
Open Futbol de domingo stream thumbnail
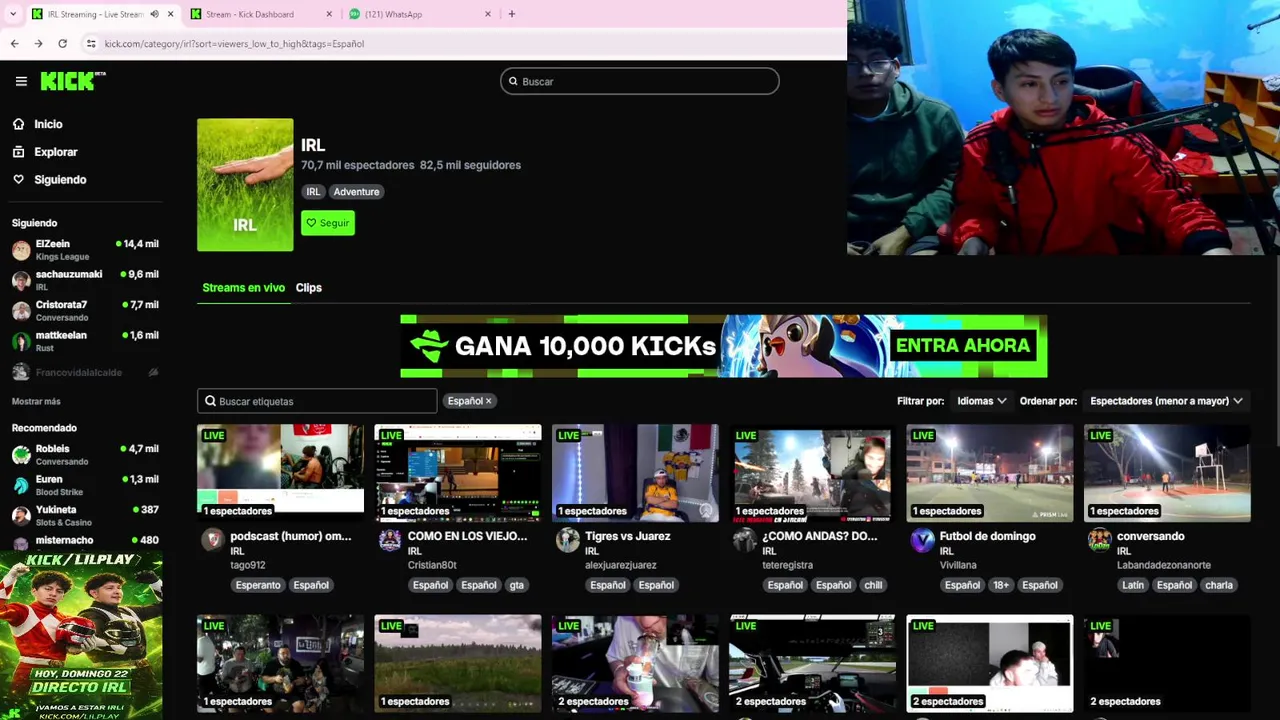point(990,472)
